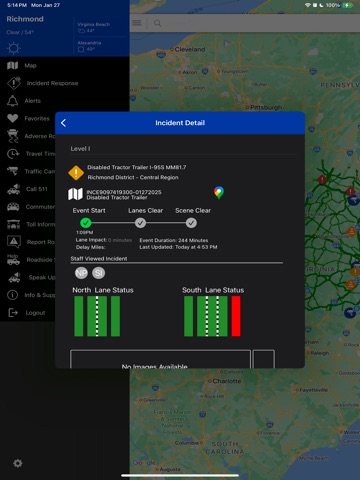The height and width of the screenshot is (480, 360).
Task: Click the Toll Information sidebar link
Action: click(41, 224)
